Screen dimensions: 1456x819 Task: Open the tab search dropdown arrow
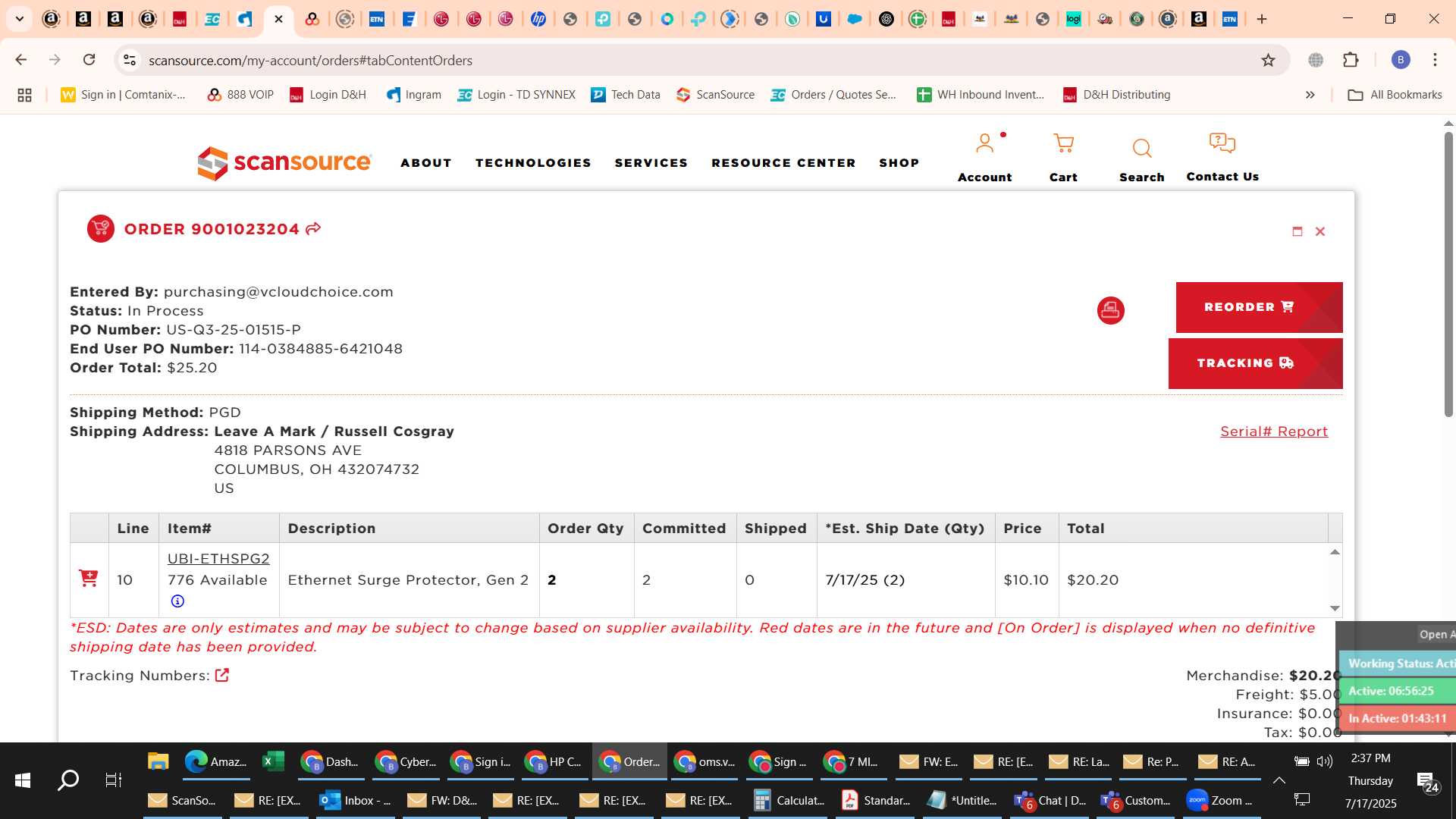point(20,19)
